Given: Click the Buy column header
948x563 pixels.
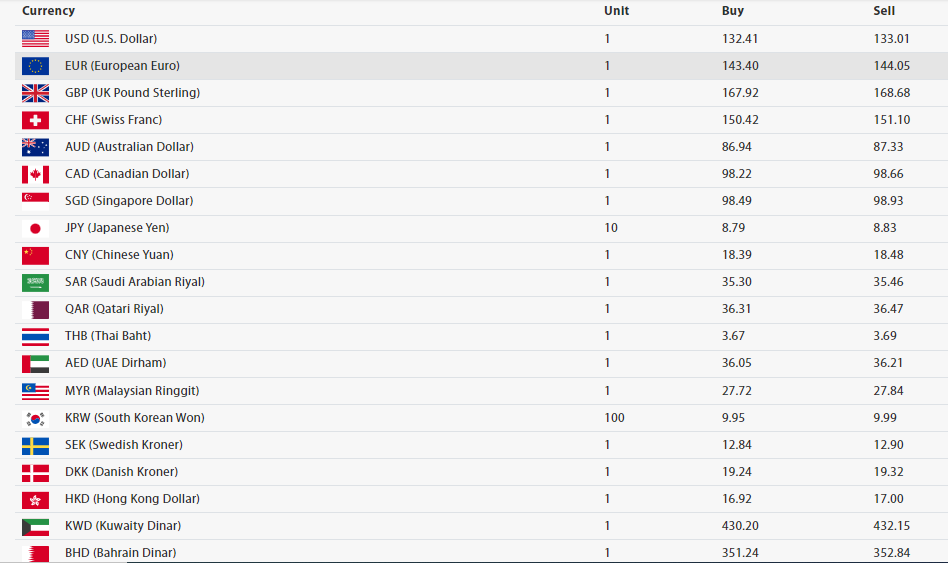Looking at the screenshot, I should [x=733, y=11].
